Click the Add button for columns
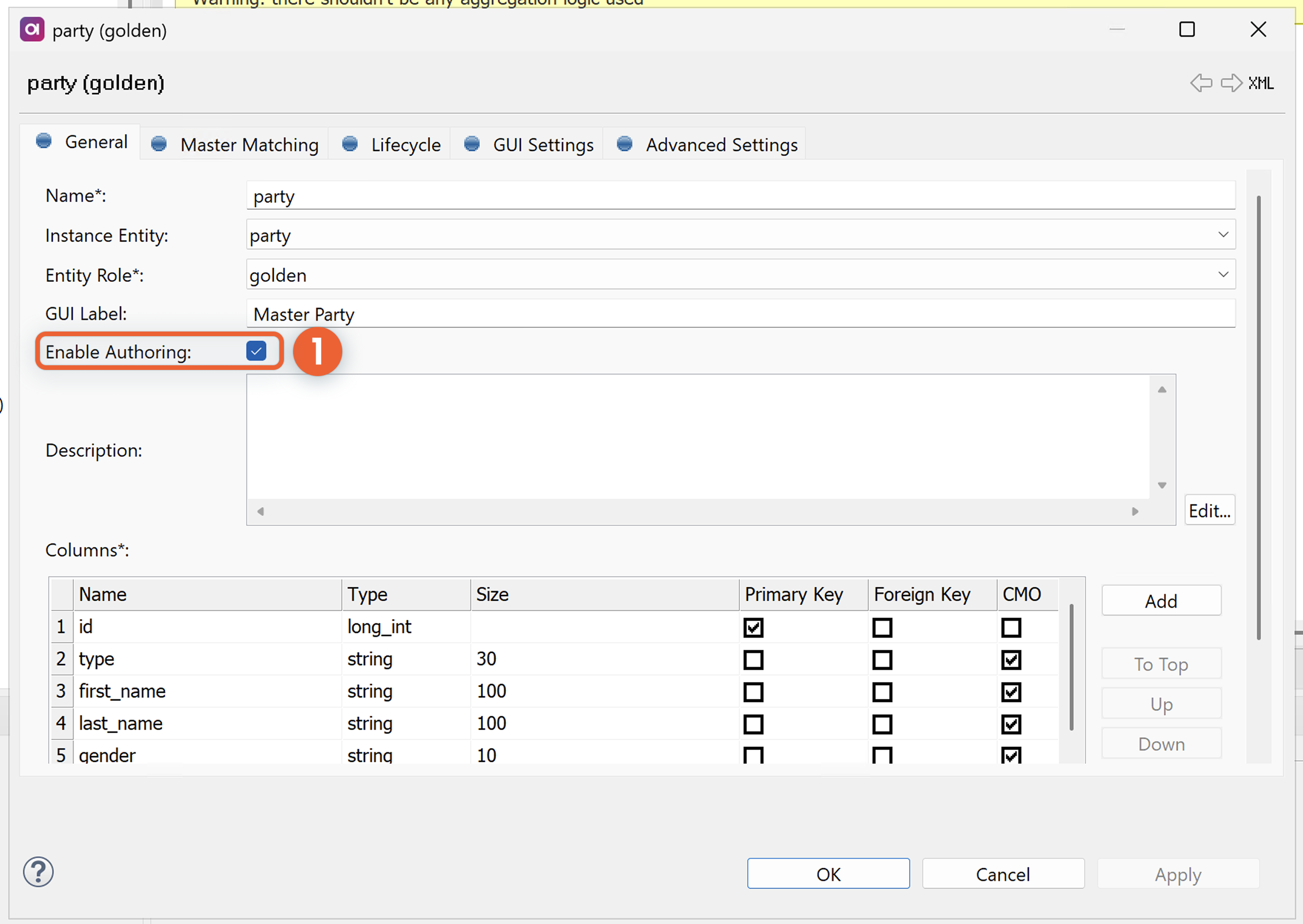Viewport: 1303px width, 924px height. point(1161,600)
